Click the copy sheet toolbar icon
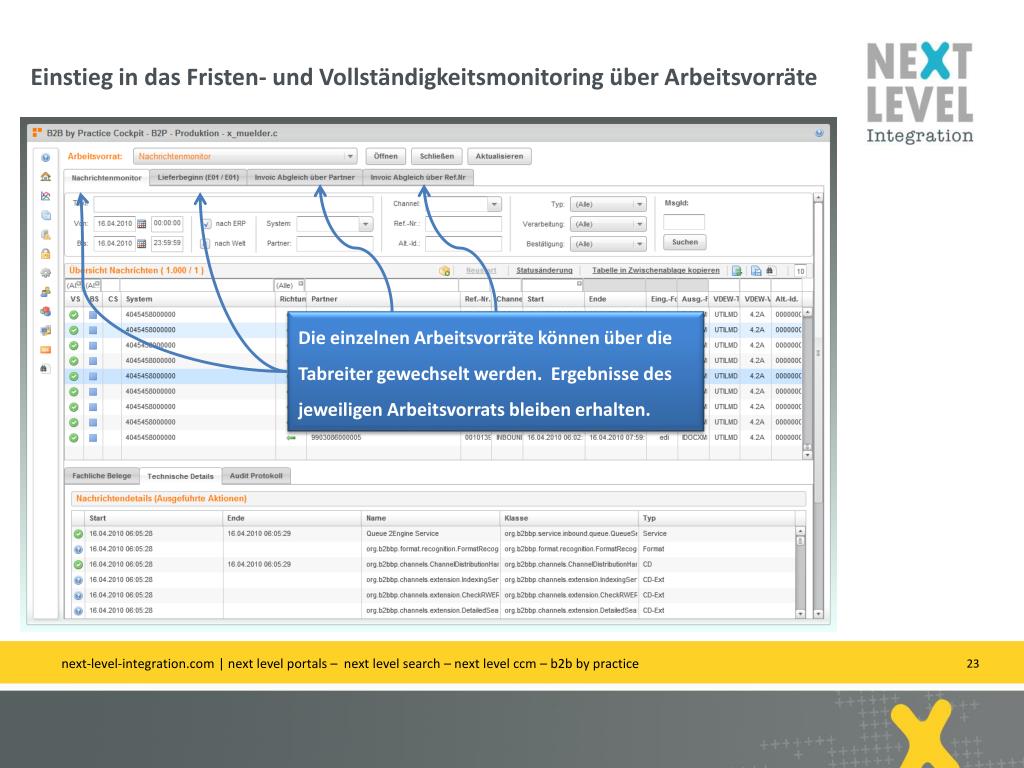This screenshot has width=1024, height=768. [756, 270]
